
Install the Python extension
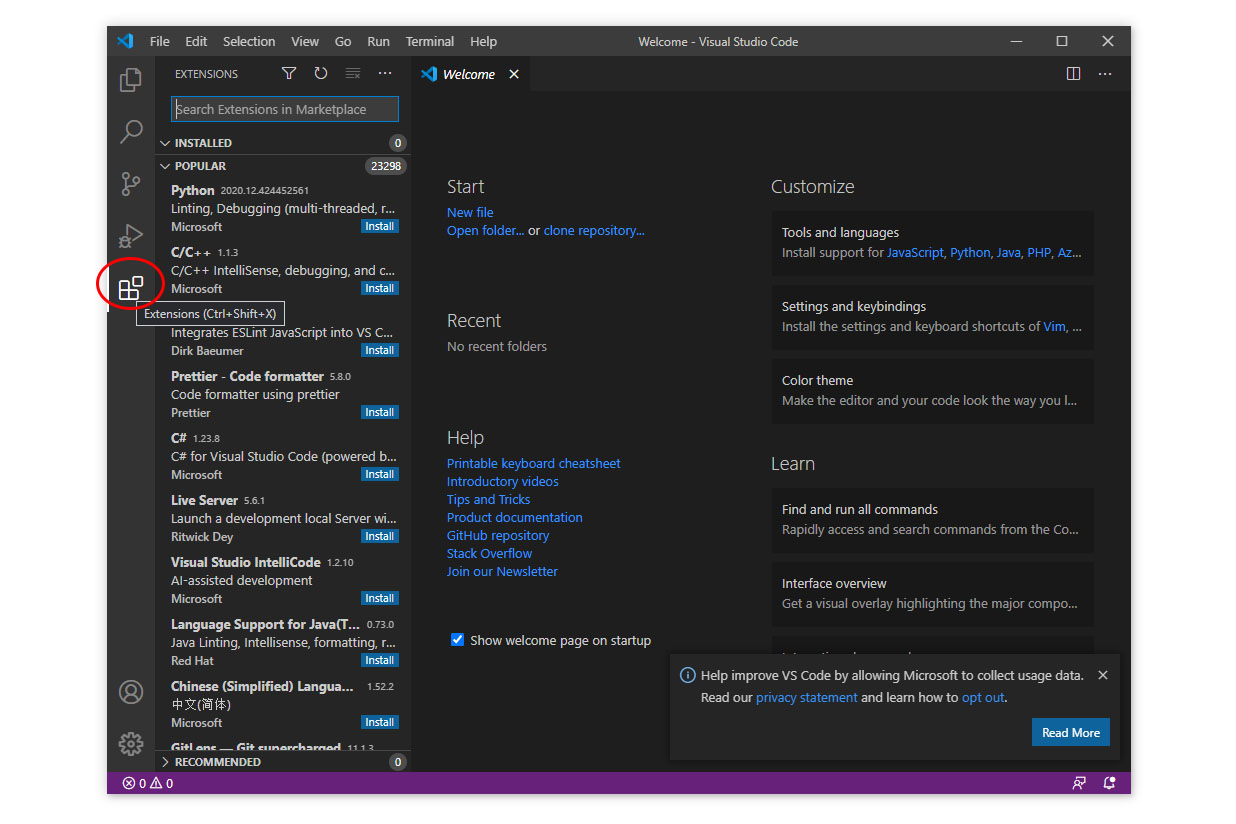coord(380,227)
